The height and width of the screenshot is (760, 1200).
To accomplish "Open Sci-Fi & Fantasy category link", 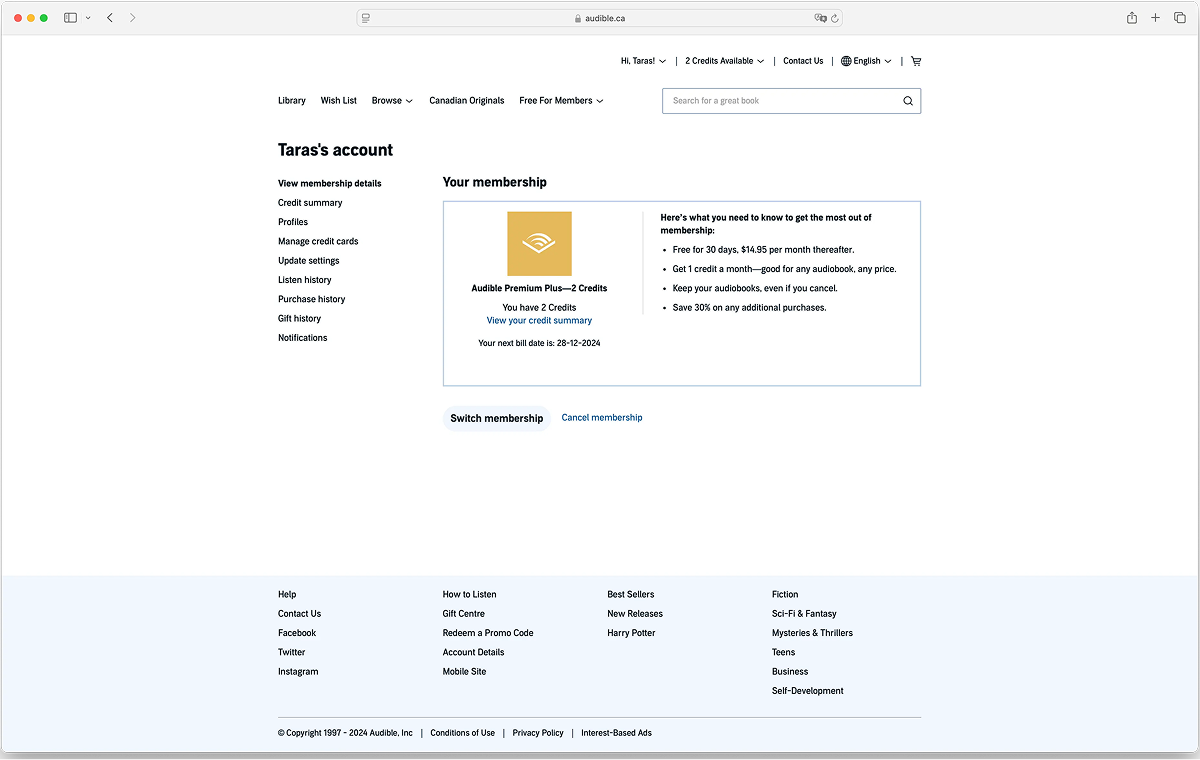I will pyautogui.click(x=804, y=614).
